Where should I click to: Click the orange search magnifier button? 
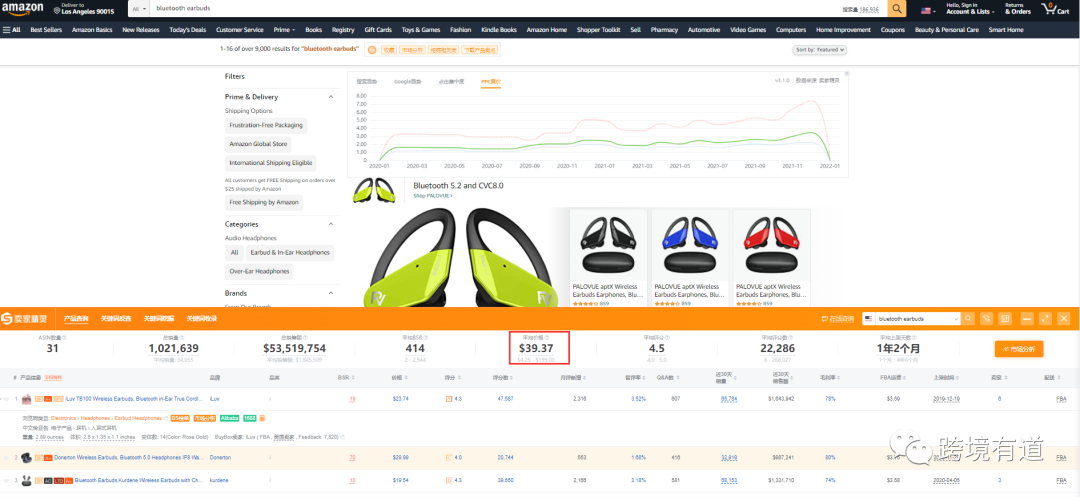coord(897,9)
